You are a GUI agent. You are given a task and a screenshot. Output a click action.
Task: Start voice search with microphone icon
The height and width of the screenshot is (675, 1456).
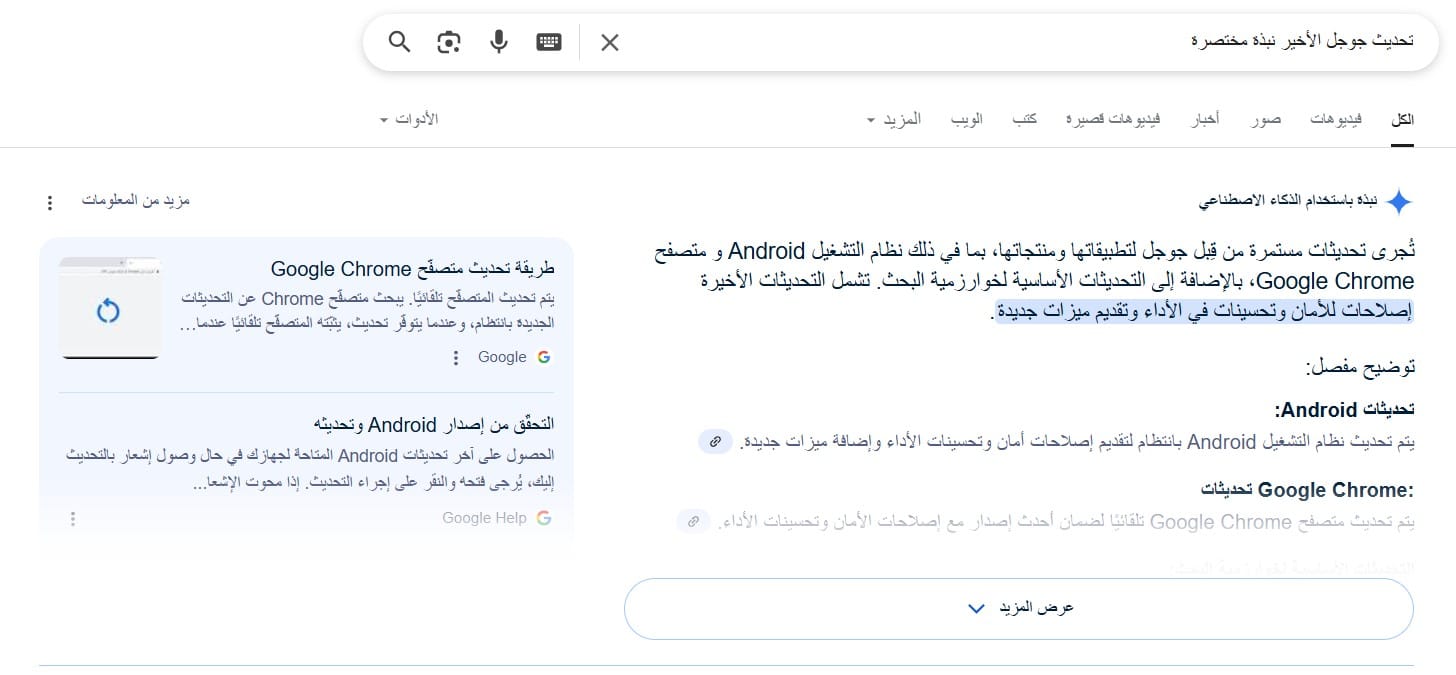pyautogui.click(x=498, y=42)
